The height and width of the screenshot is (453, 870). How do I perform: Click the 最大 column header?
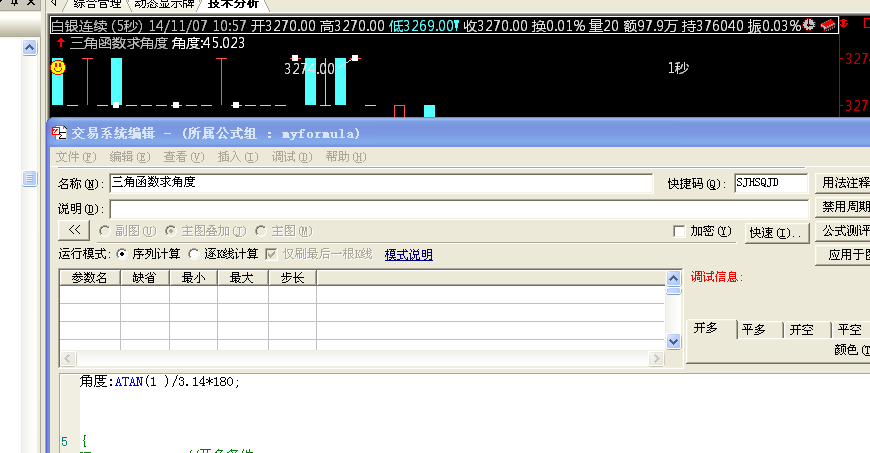click(x=242, y=278)
